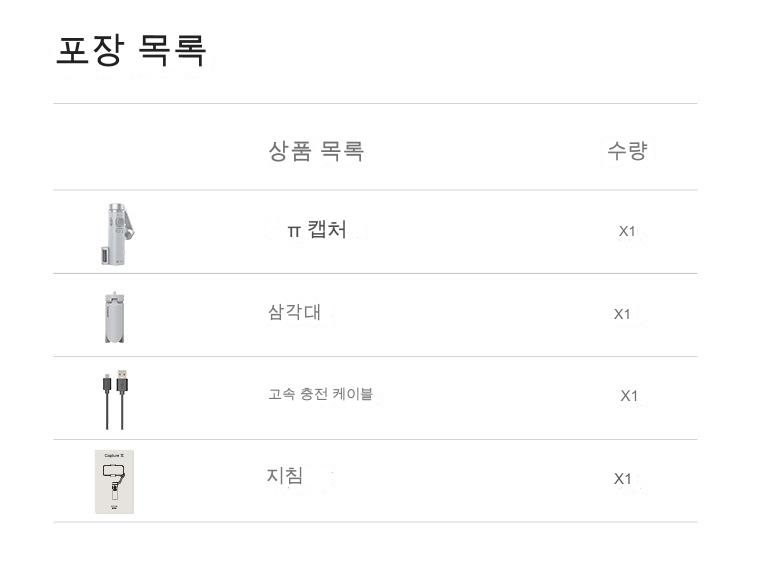The width and height of the screenshot is (780, 562).
Task: Click the '수량' column header
Action: pyautogui.click(x=627, y=151)
